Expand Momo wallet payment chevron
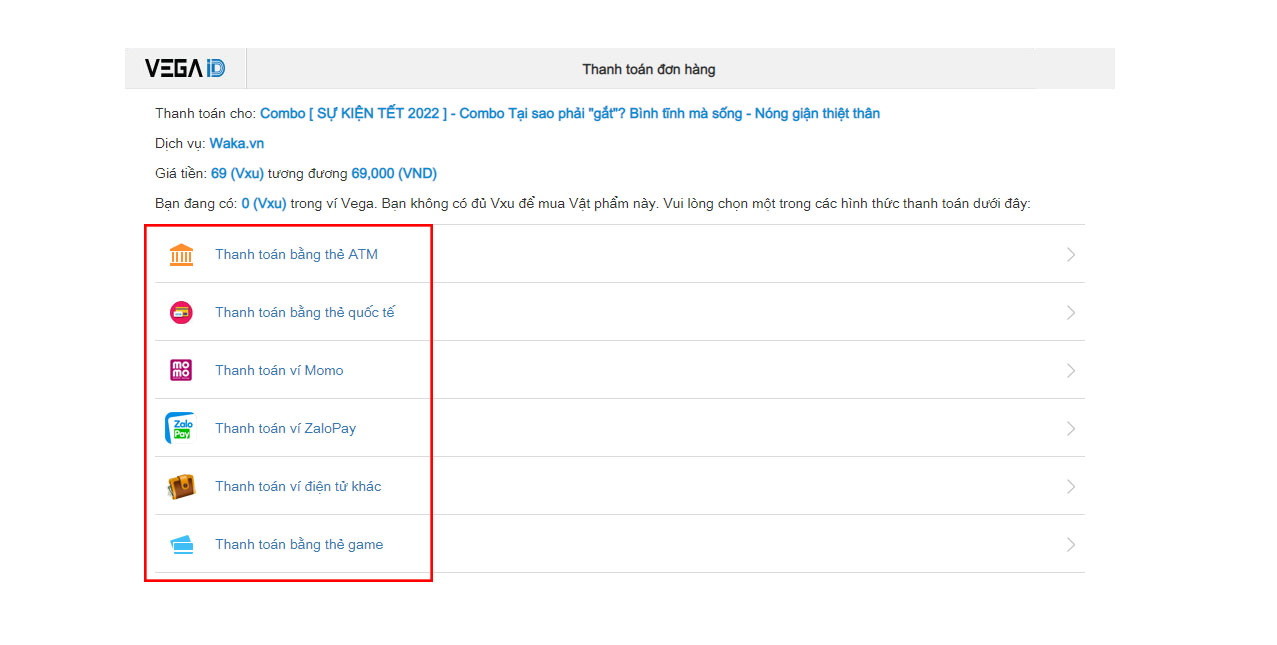The height and width of the screenshot is (645, 1277). pos(1071,371)
